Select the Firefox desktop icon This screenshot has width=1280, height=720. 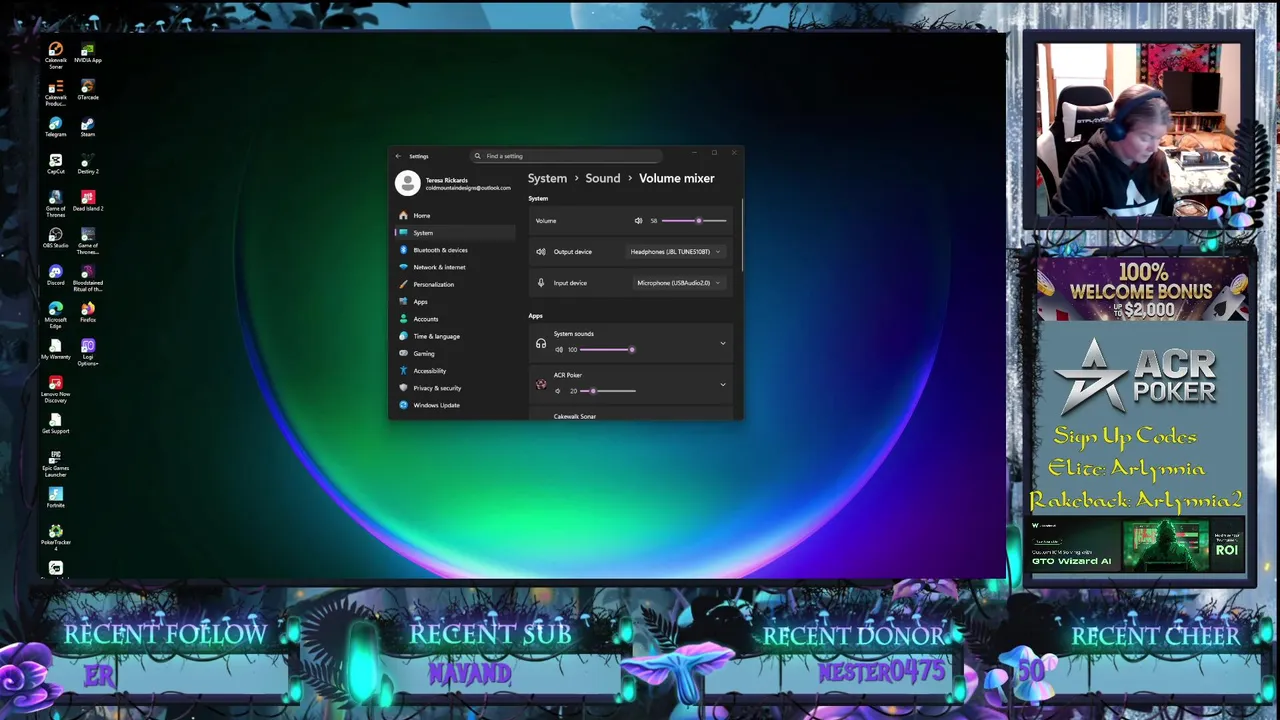(88, 312)
